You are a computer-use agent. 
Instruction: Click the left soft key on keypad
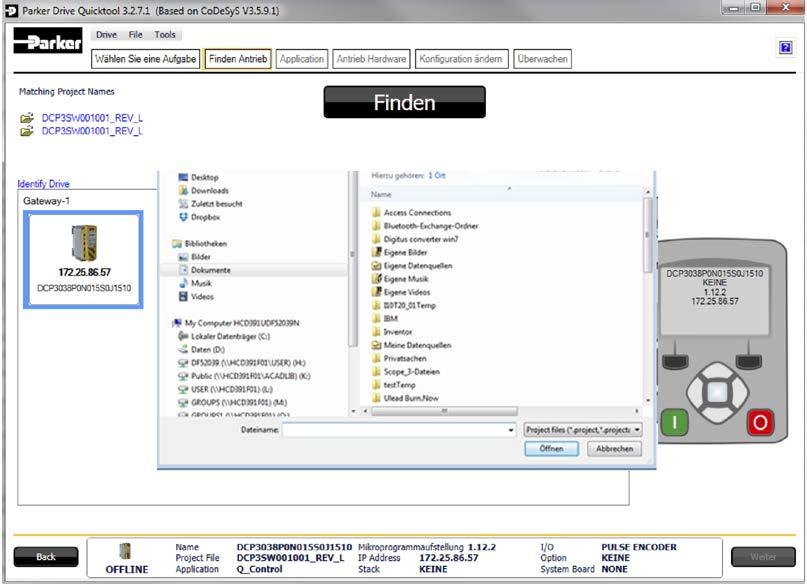[x=675, y=361]
